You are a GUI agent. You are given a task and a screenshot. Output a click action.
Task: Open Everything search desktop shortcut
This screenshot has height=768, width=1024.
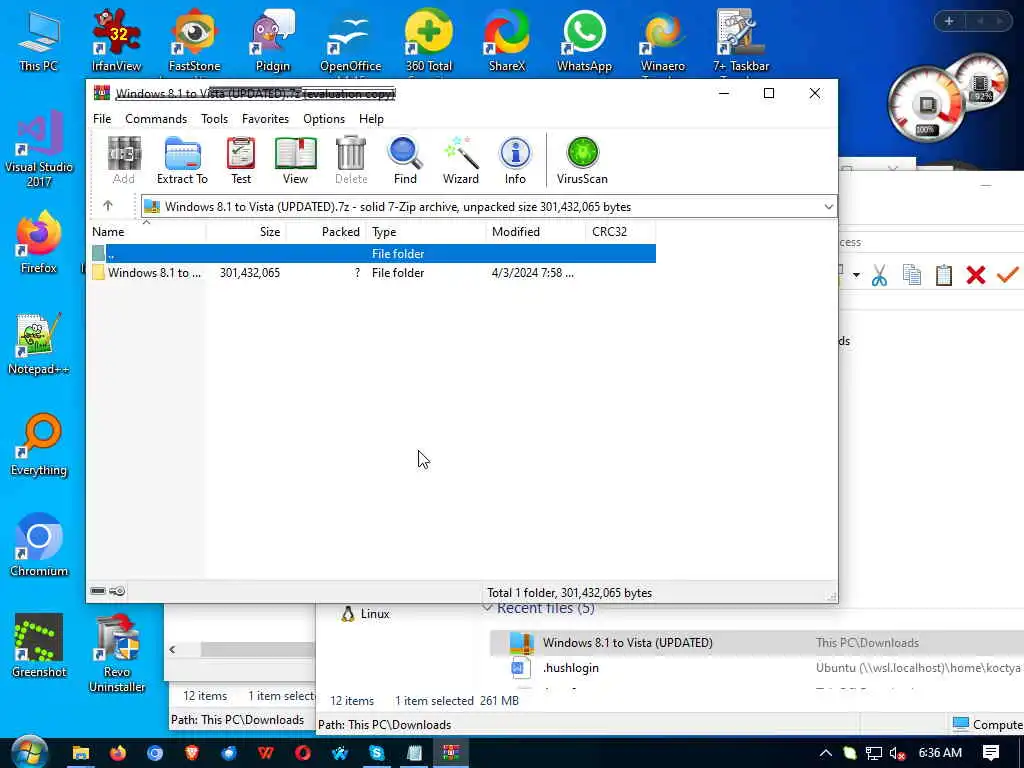39,445
